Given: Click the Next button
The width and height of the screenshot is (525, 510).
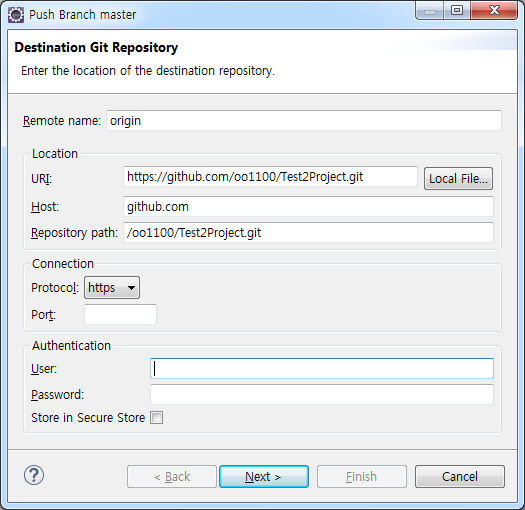Looking at the screenshot, I should [264, 477].
